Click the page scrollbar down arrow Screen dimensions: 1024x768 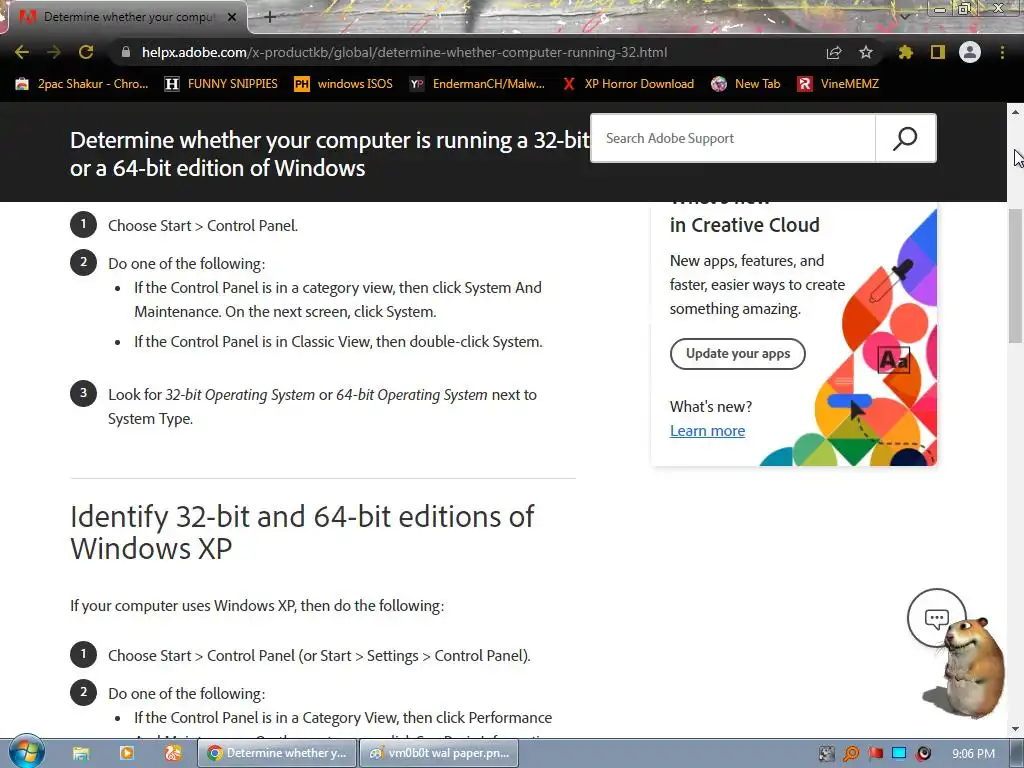[x=1016, y=729]
